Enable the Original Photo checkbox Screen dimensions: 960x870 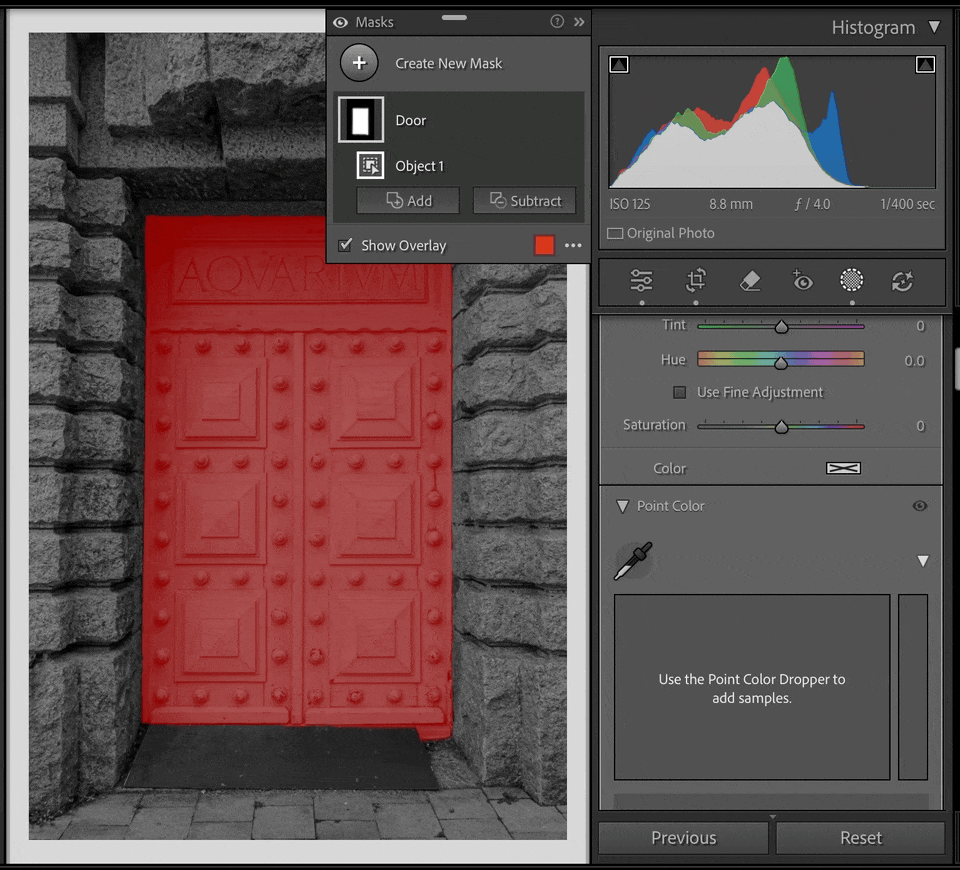click(x=615, y=233)
